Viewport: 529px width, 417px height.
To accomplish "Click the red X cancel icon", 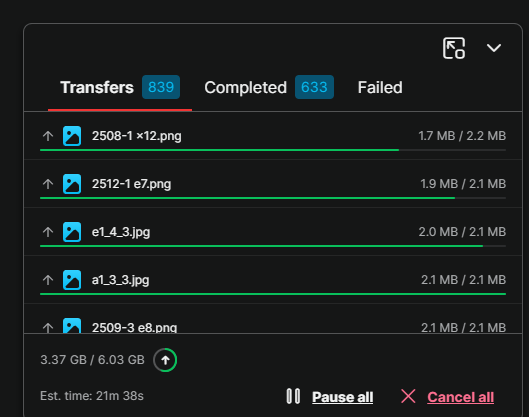I will 408,396.
